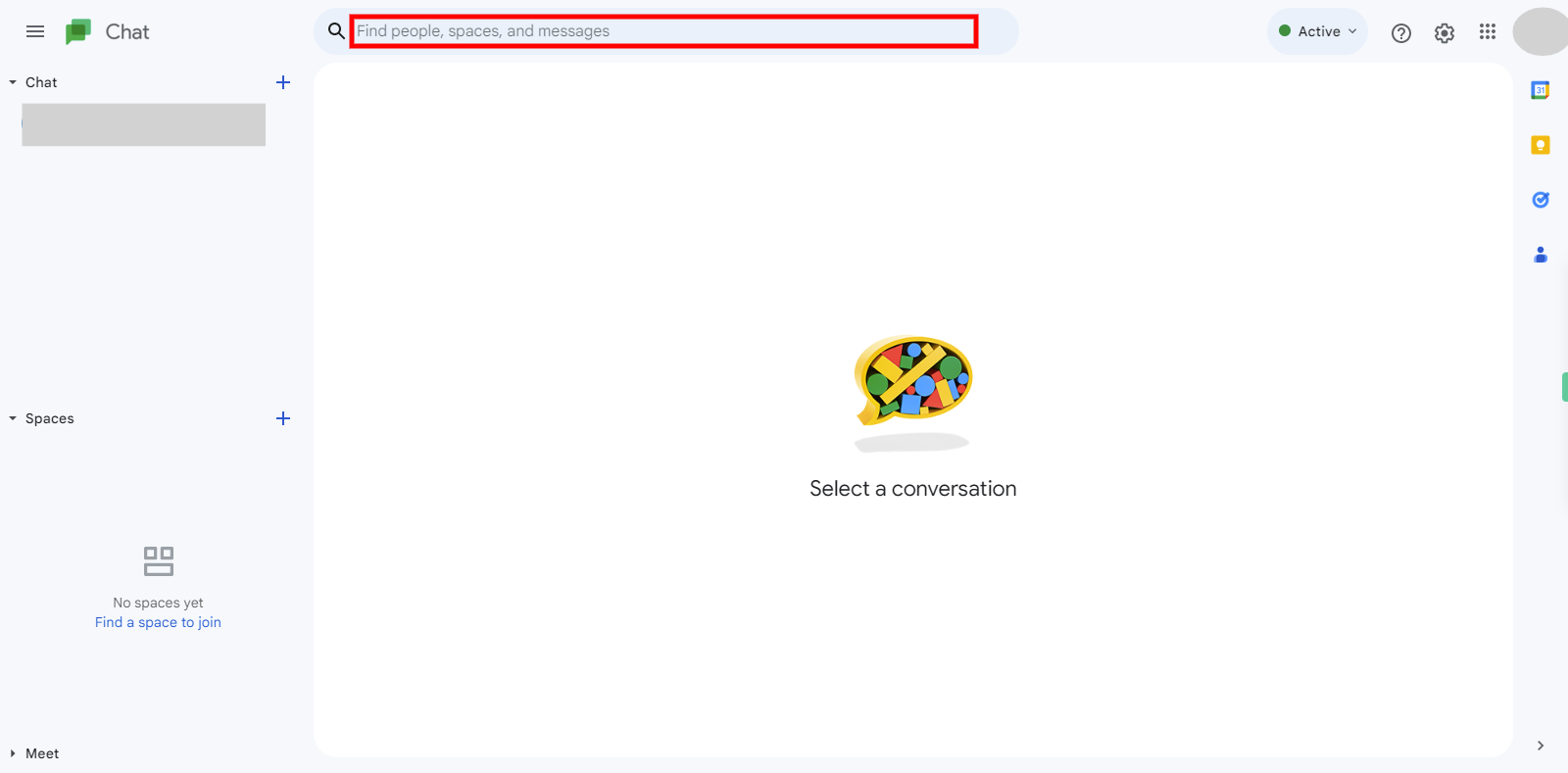
Task: Click the search magnifier icon
Action: click(336, 31)
